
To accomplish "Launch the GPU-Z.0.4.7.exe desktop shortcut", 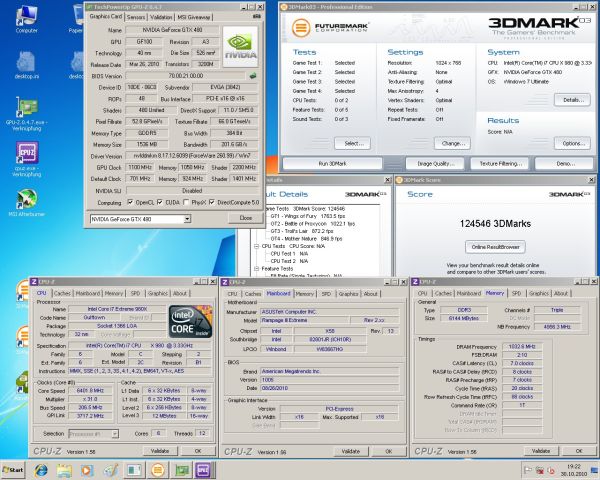I will 26,114.
